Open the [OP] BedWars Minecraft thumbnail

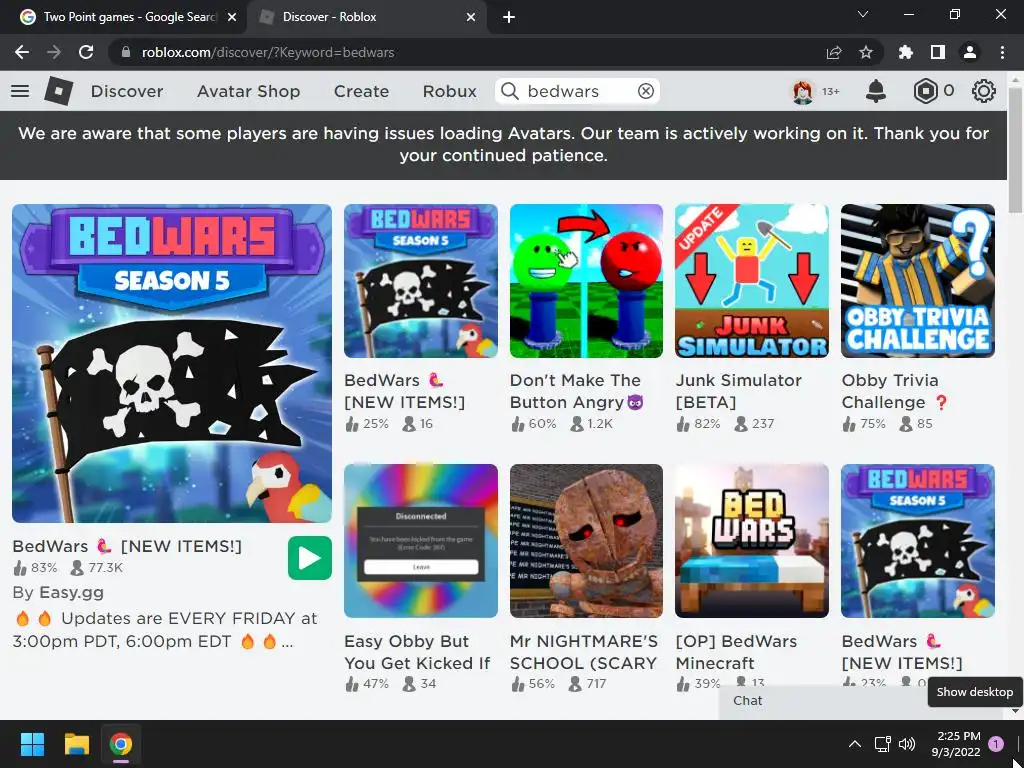(752, 541)
